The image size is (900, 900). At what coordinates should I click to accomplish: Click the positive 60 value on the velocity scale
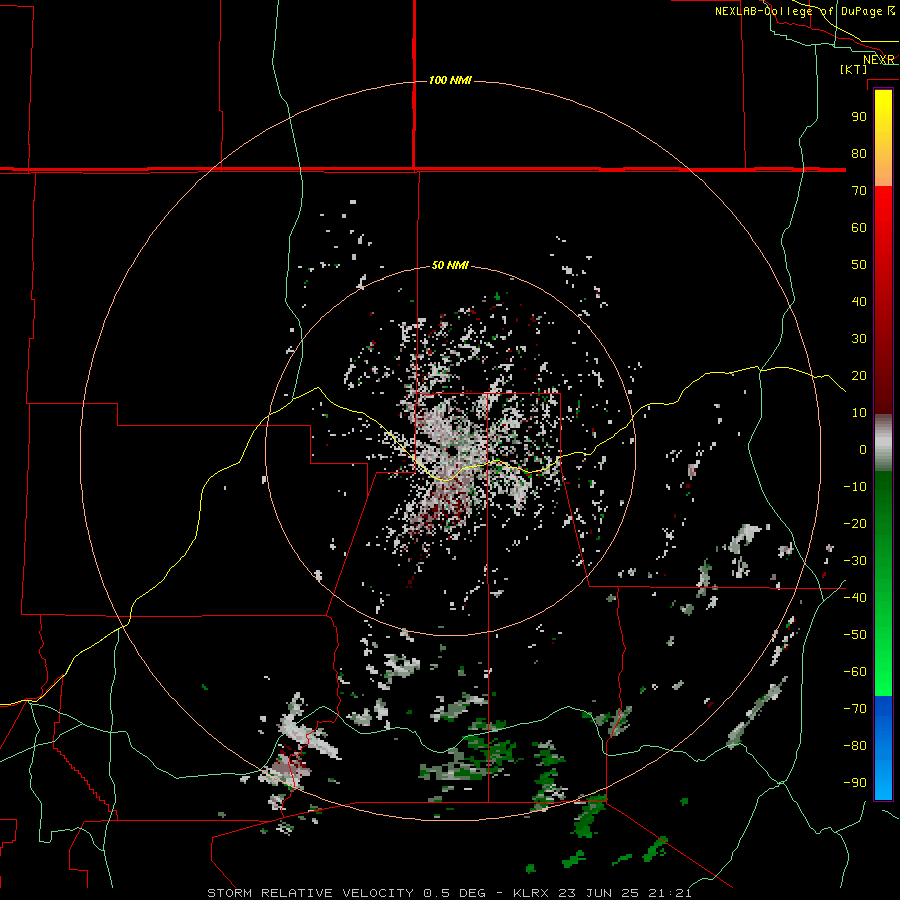[x=859, y=228]
